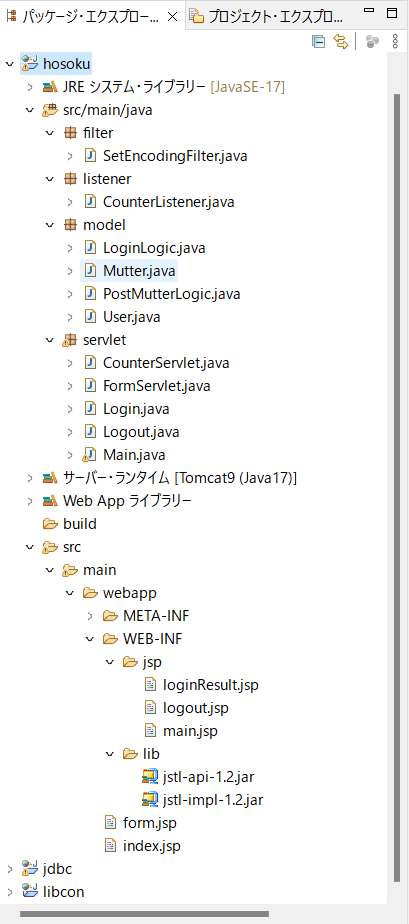Open the focus task filter icon

(372, 41)
